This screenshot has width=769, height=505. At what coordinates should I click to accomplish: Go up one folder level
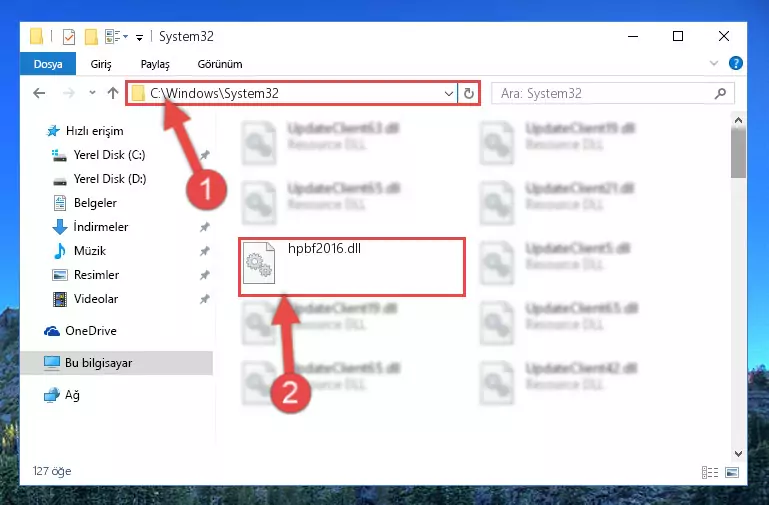click(x=113, y=93)
